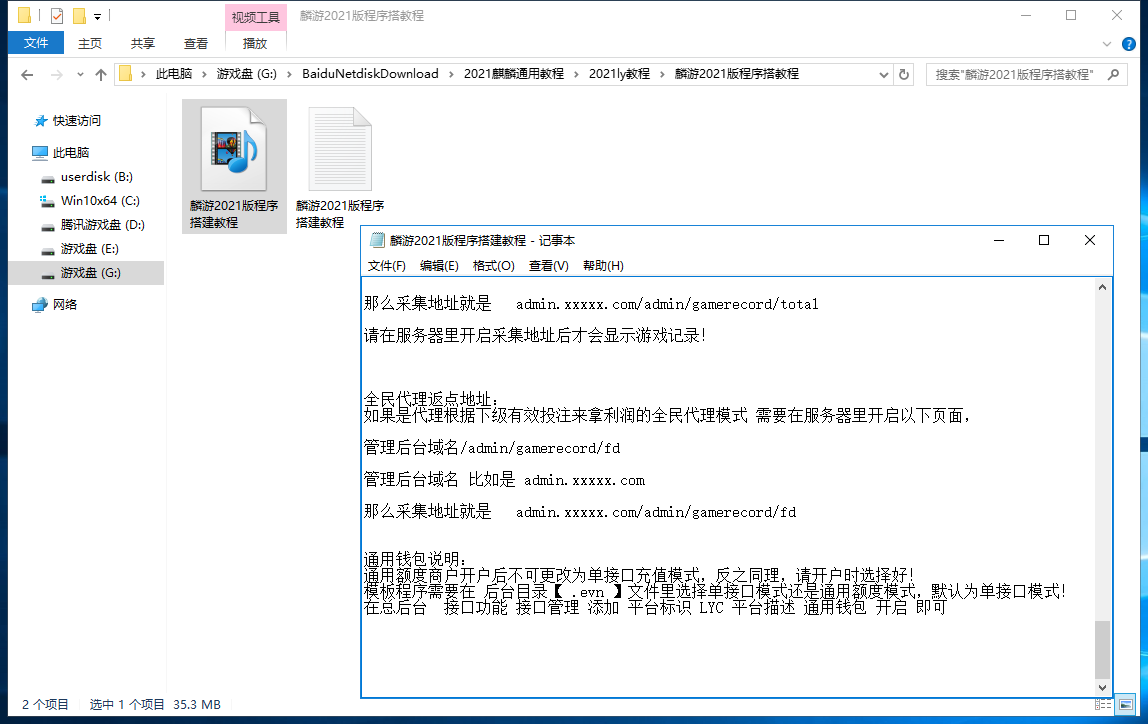Go back using the back arrow
This screenshot has height=724, width=1148.
27,75
